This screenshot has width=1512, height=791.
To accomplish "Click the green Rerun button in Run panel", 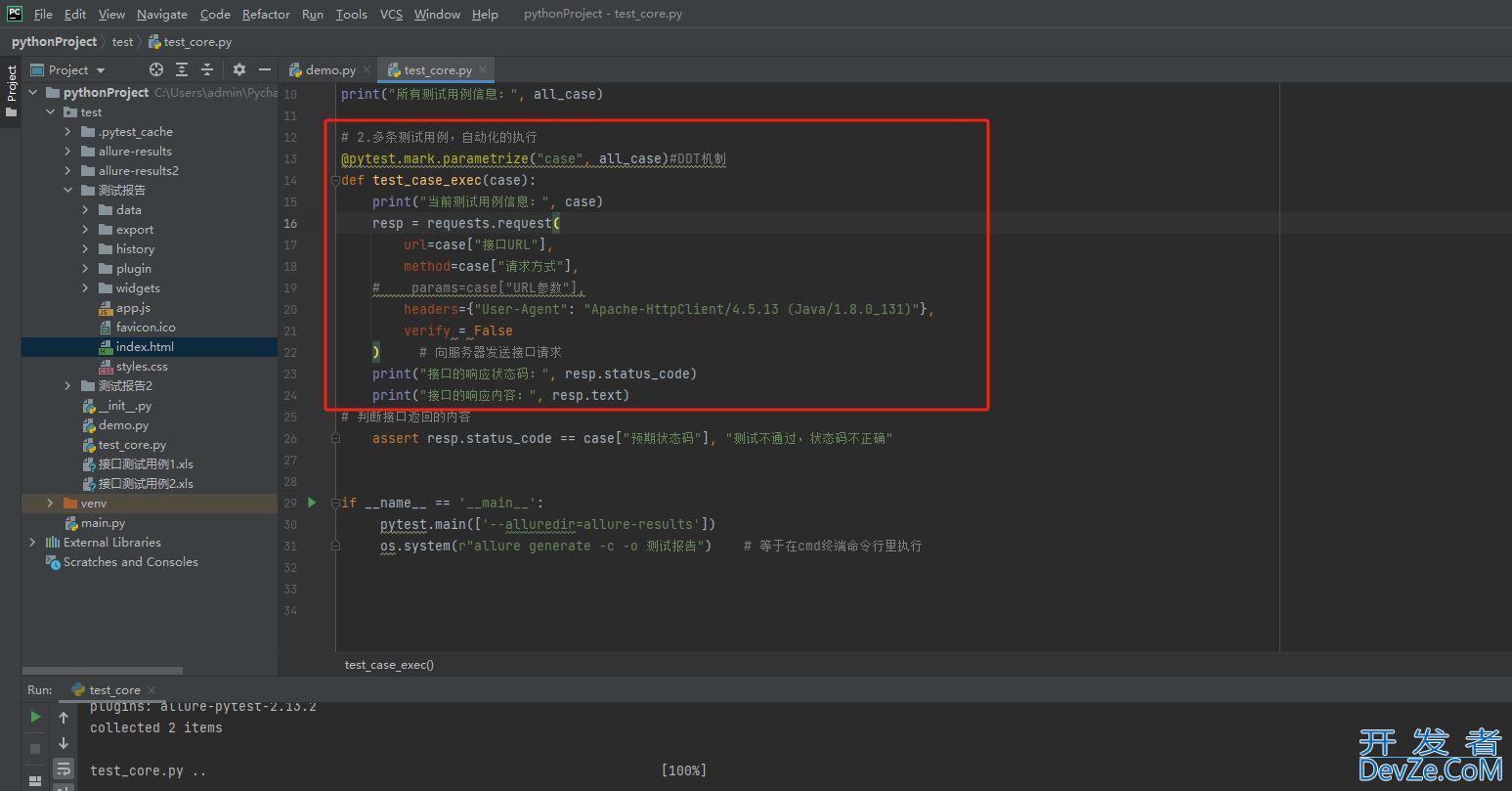I will click(x=35, y=717).
